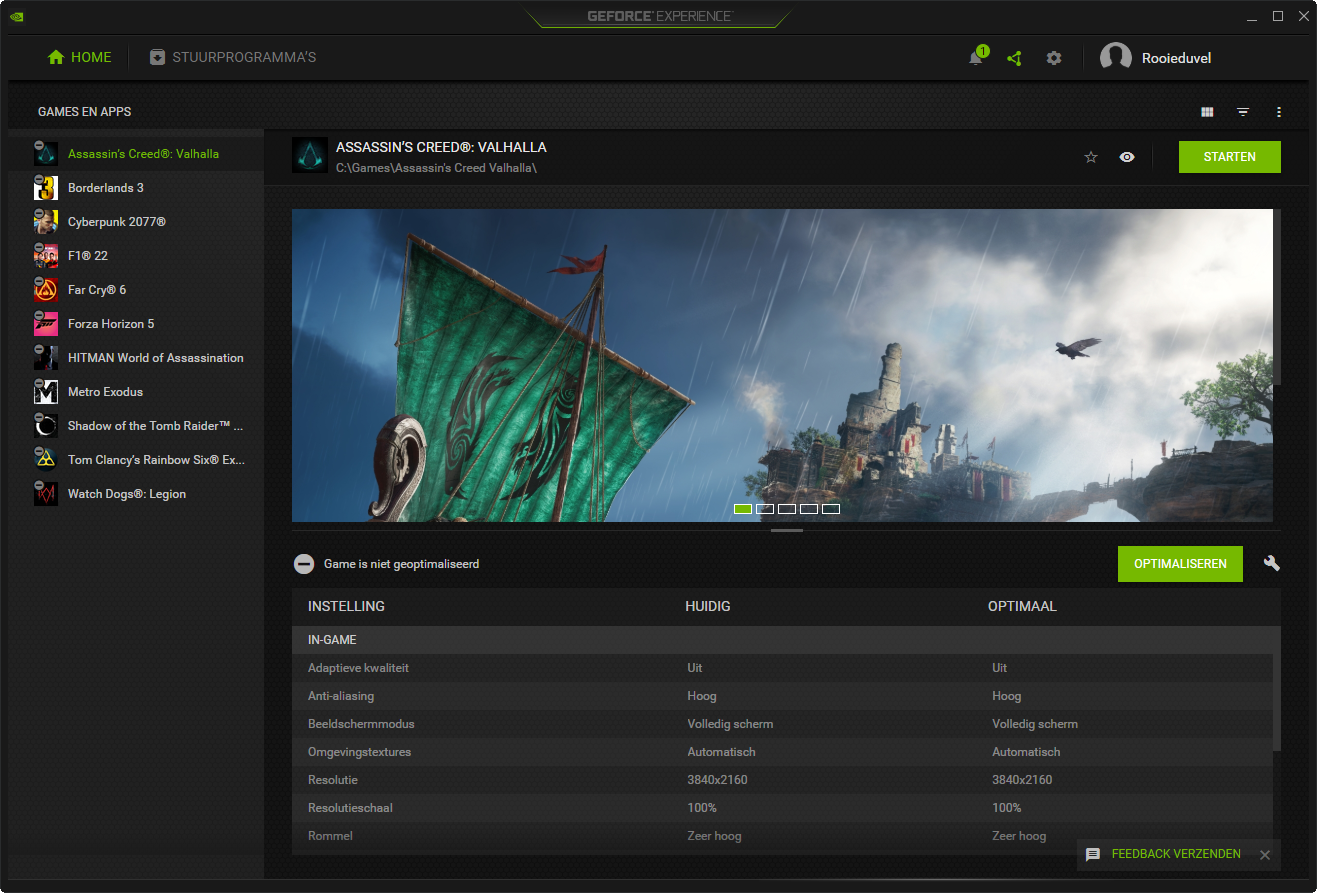Click the Anti-aliasing setting row
1317x893 pixels.
(782, 696)
